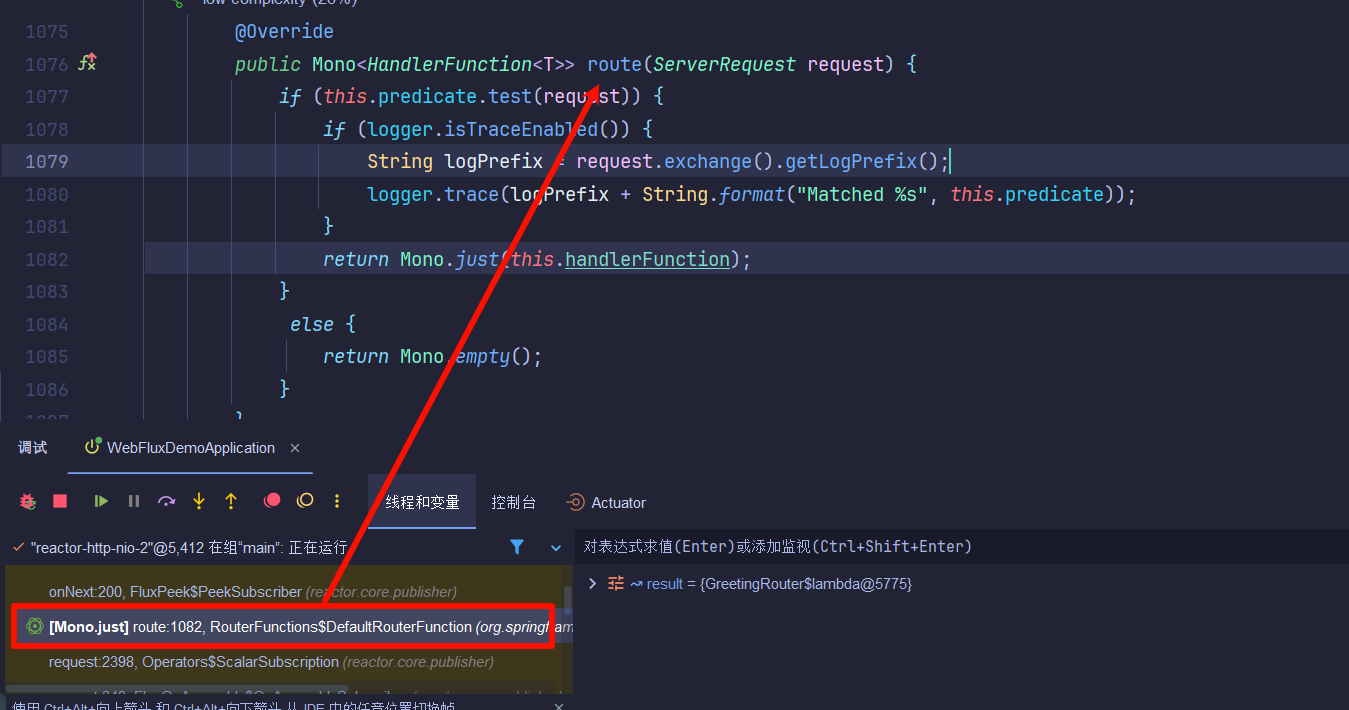Click getLogPrefix on line 1079
This screenshot has width=1349, height=710.
pos(851,161)
